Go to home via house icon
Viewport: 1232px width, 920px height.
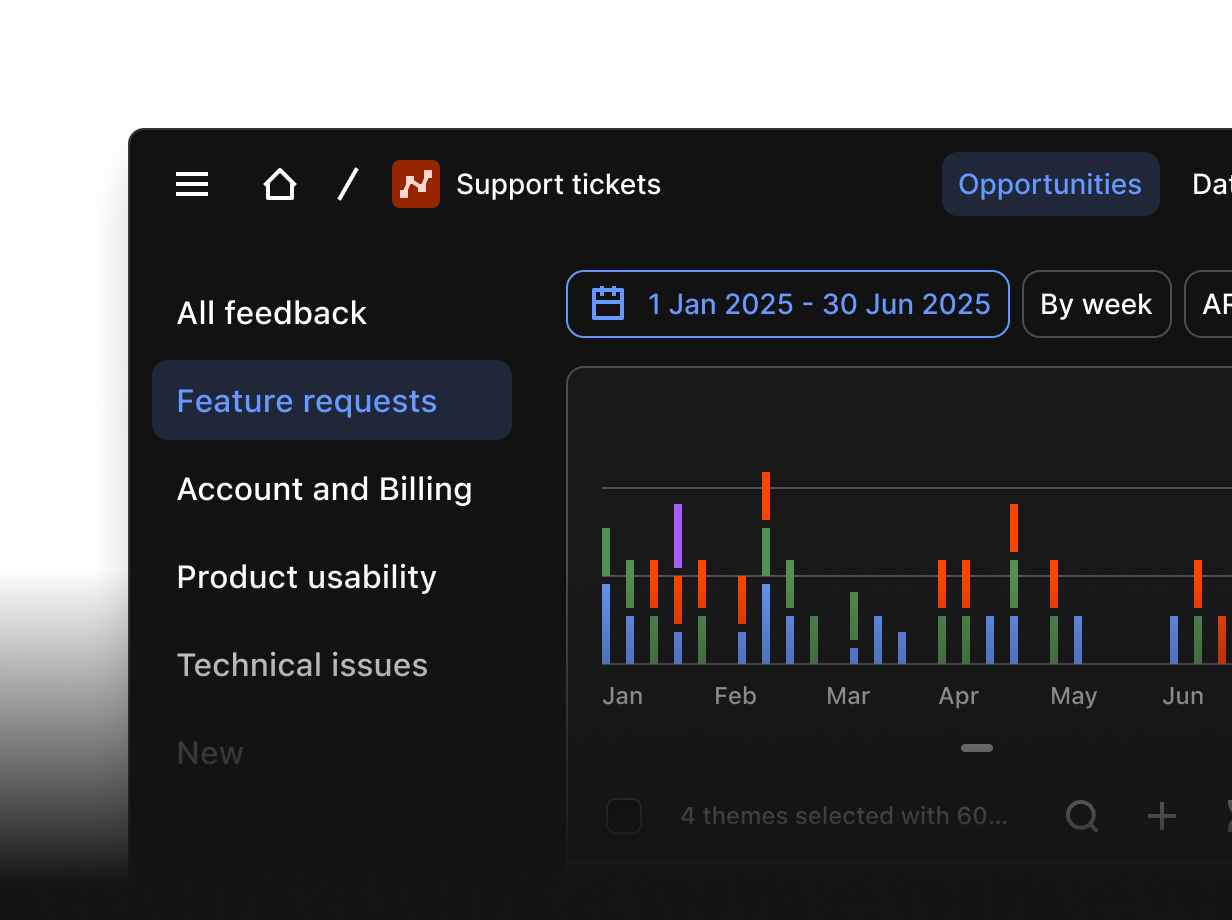279,184
